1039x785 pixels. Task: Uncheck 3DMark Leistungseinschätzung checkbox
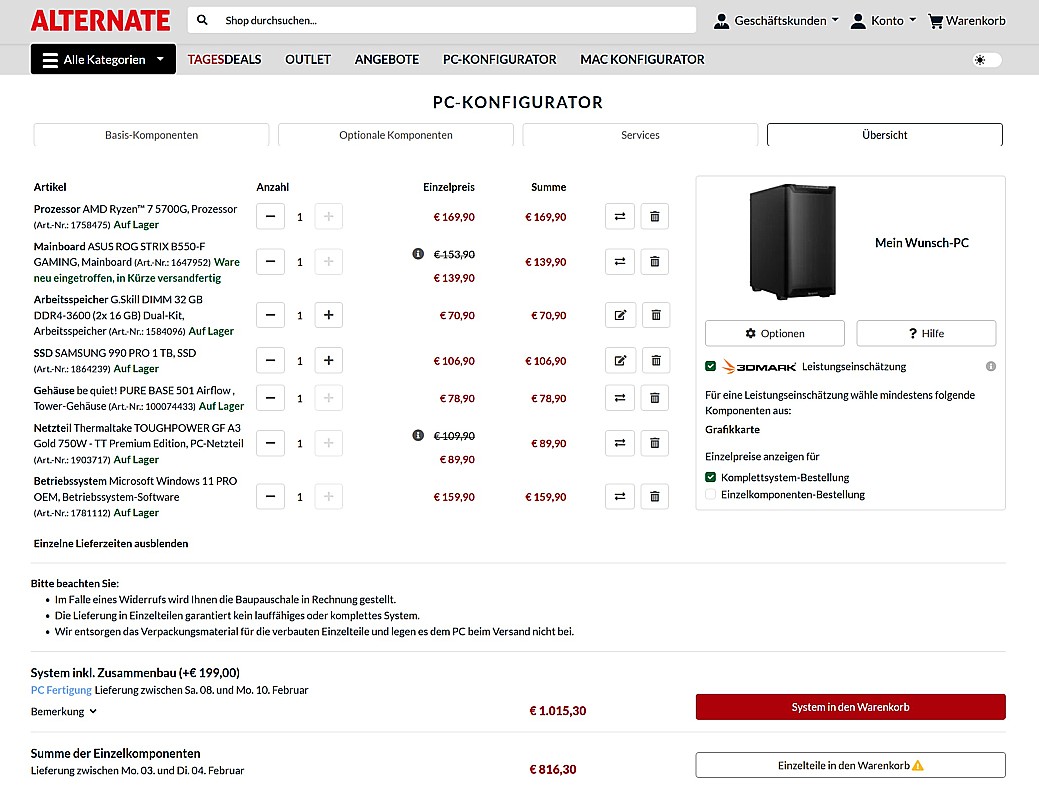pos(710,366)
